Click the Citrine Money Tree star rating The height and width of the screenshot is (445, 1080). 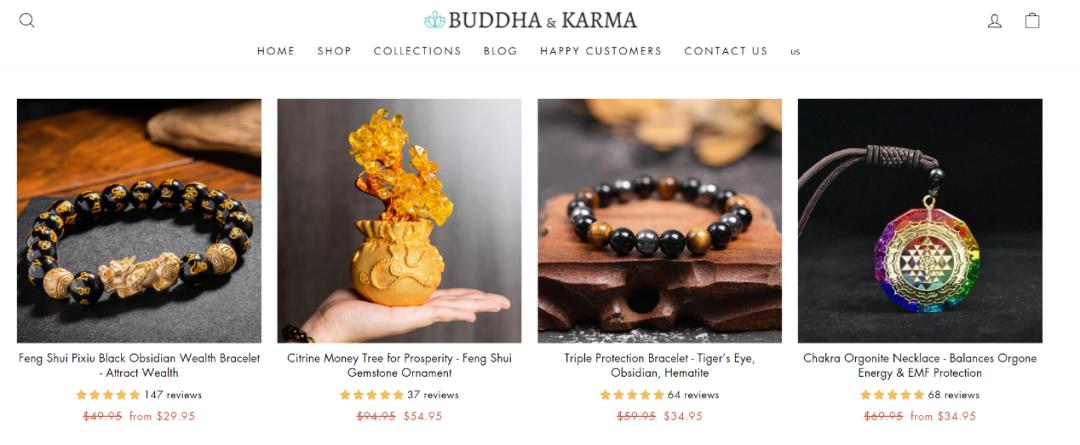pos(371,395)
